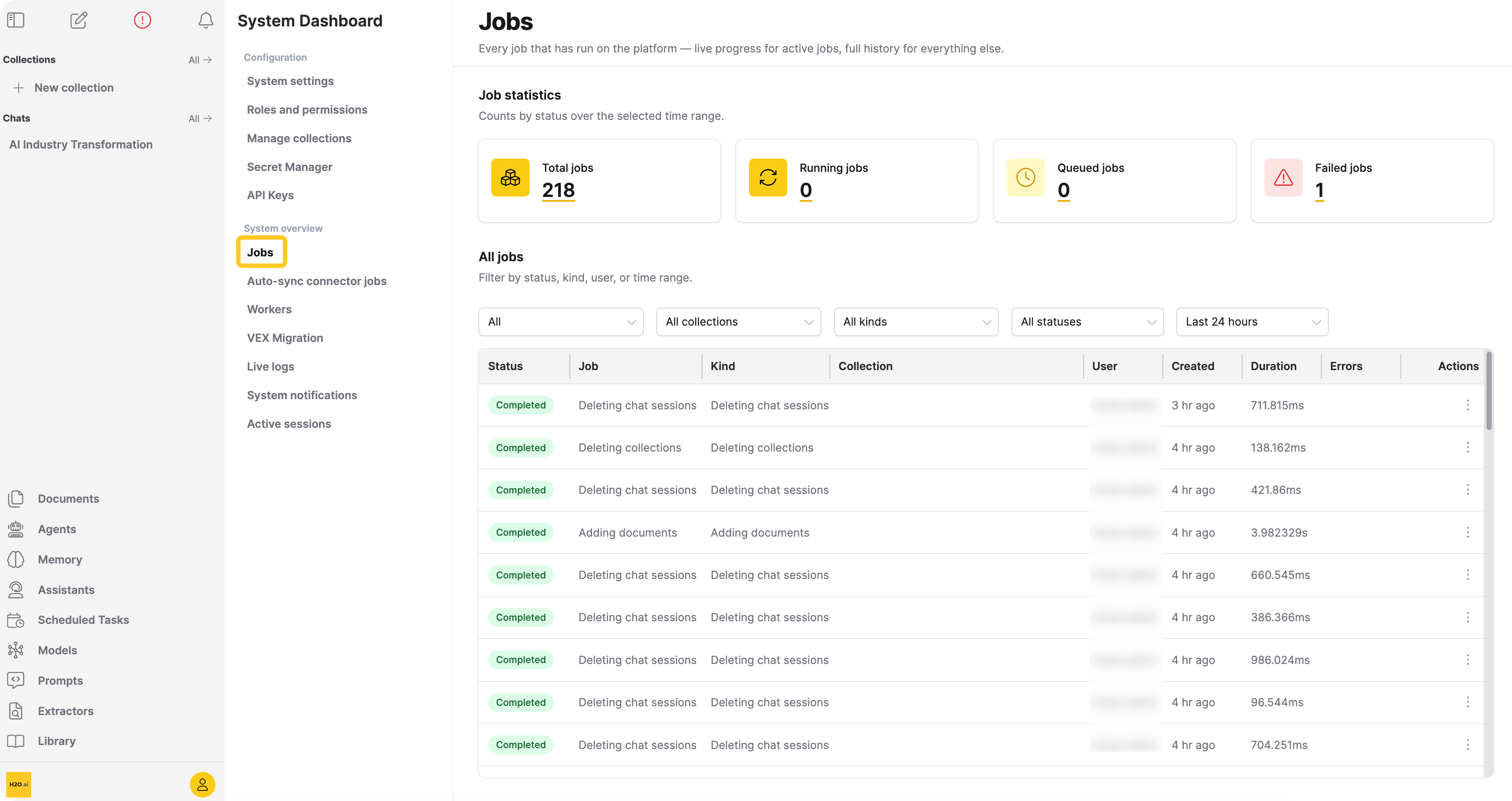Click the Deleting collections job name
Viewport: 1512px width, 801px height.
(x=630, y=448)
